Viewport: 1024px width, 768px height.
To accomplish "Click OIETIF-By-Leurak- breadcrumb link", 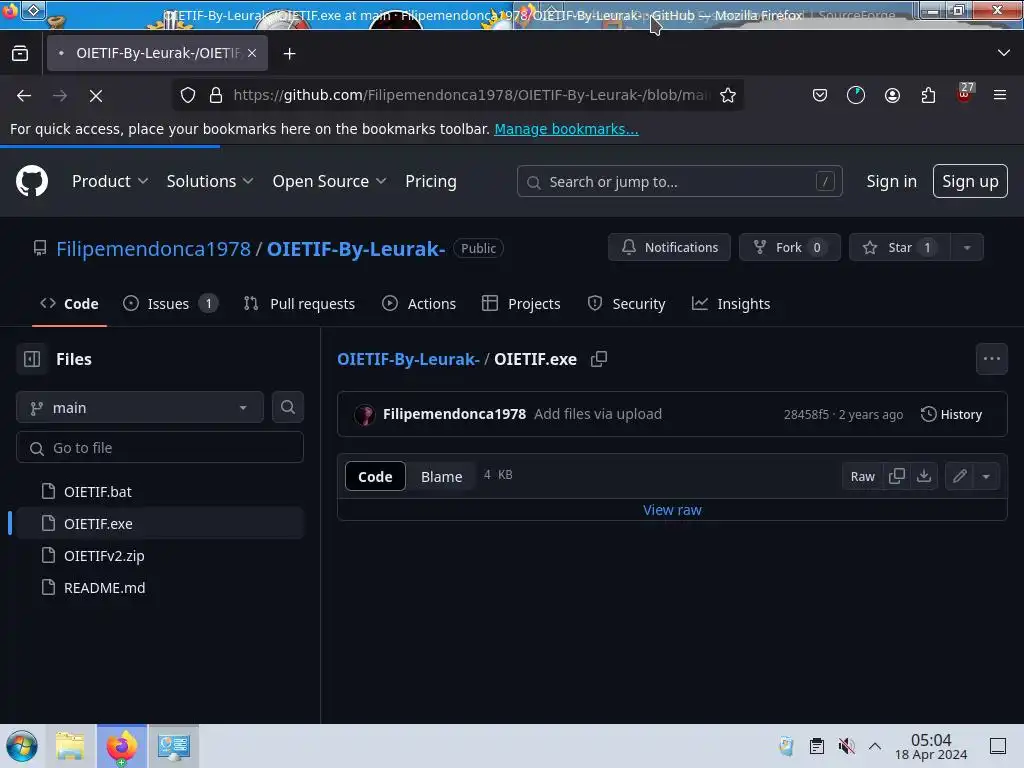I will (408, 359).
